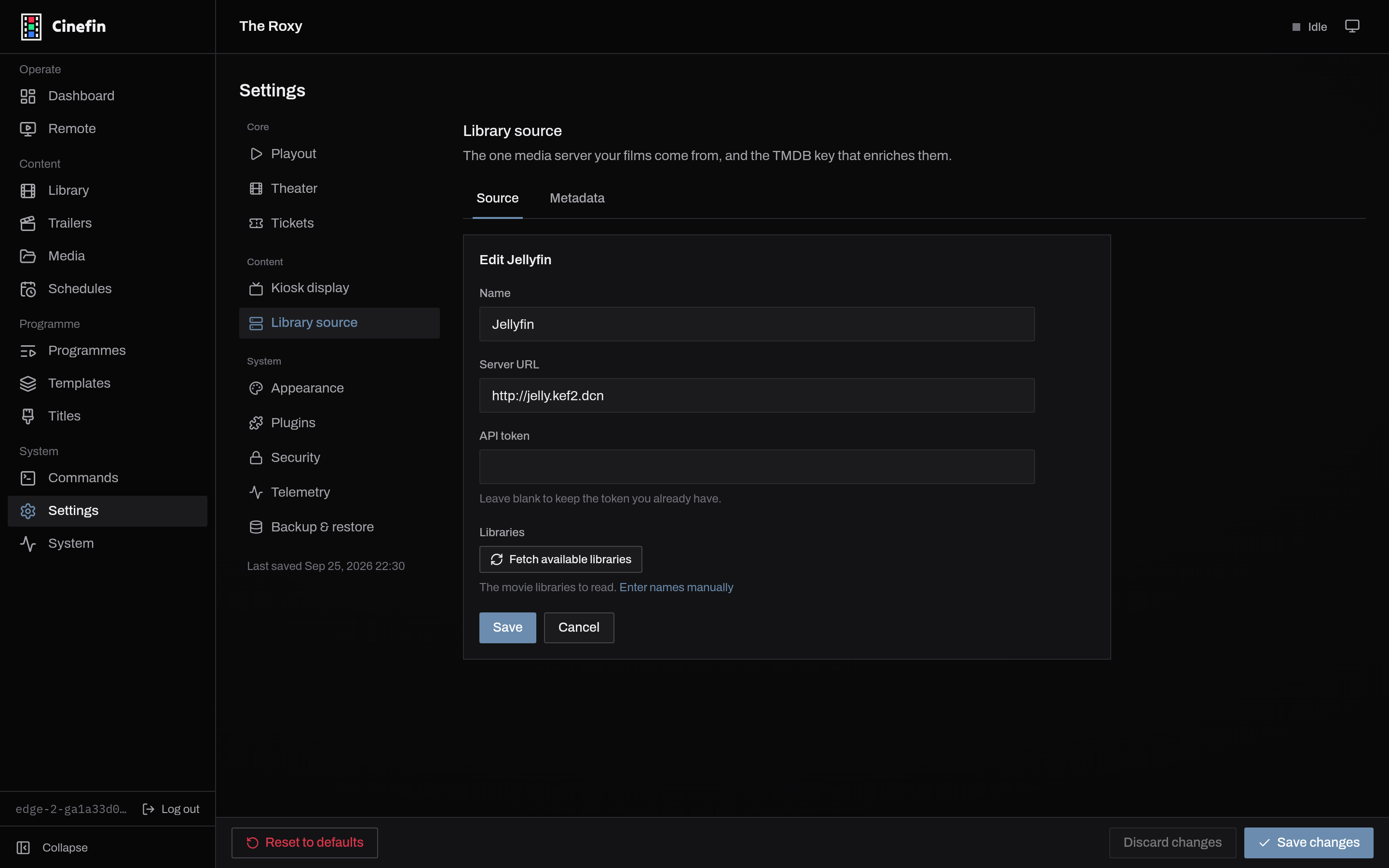This screenshot has height=868, width=1389.
Task: Click the Templates layers icon
Action: click(27, 383)
